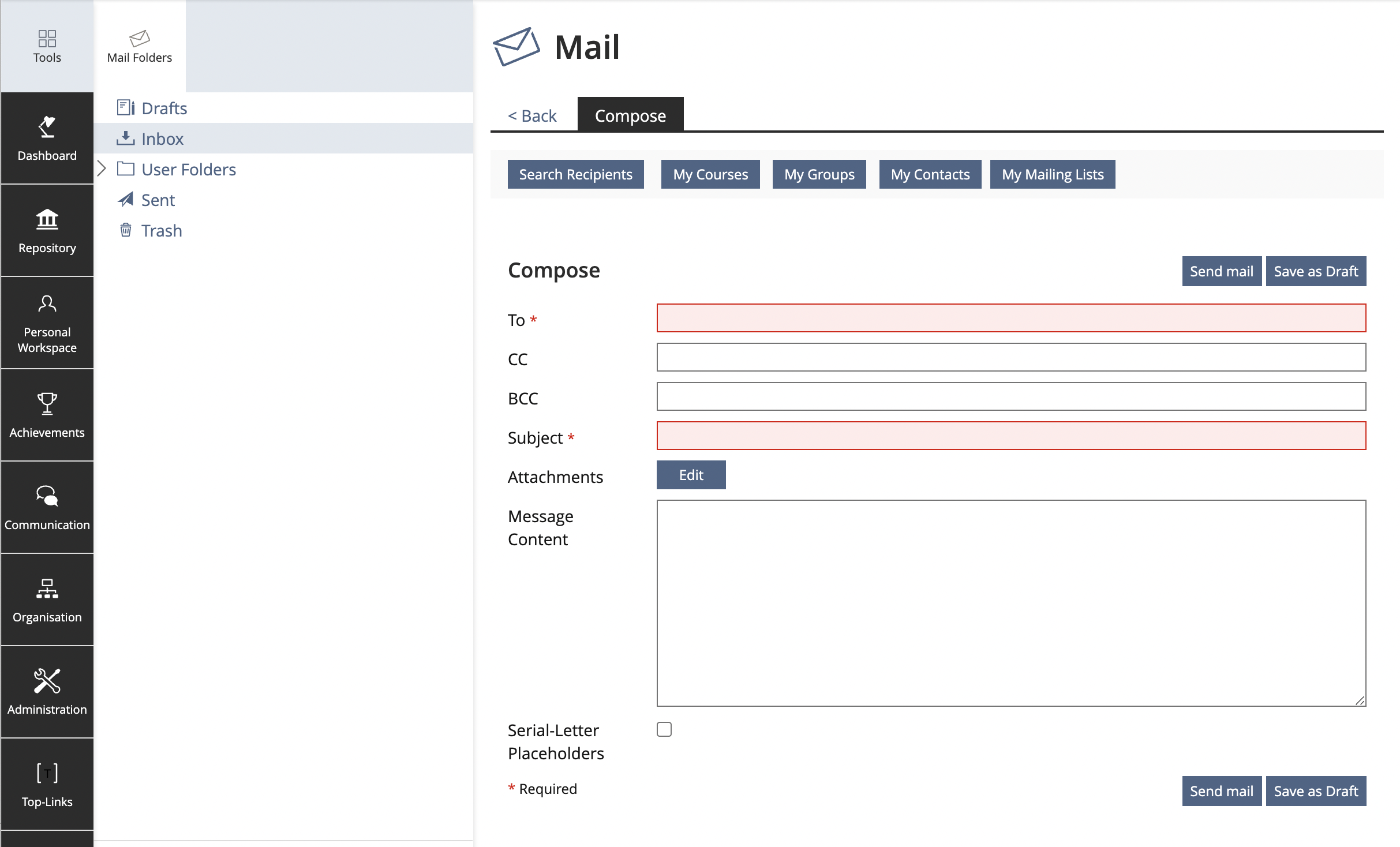The image size is (1400, 847).
Task: Switch to the Compose tab
Action: tap(630, 115)
